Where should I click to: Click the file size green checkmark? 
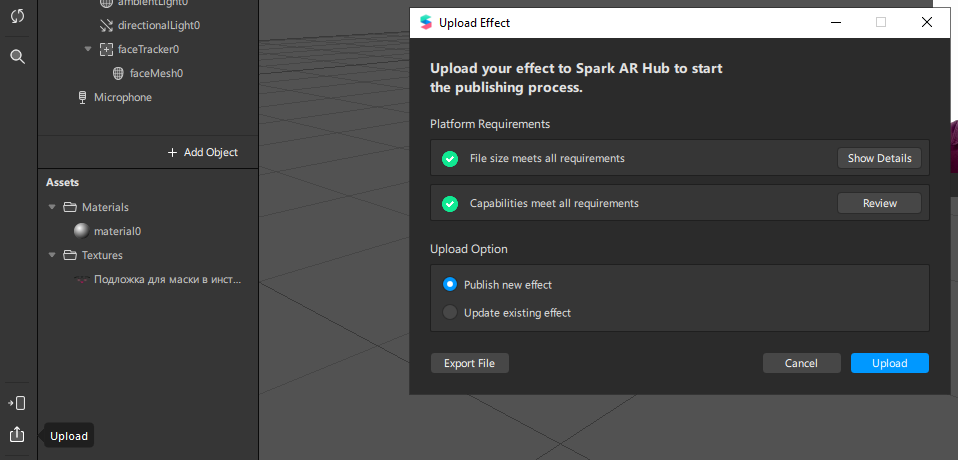(x=450, y=159)
